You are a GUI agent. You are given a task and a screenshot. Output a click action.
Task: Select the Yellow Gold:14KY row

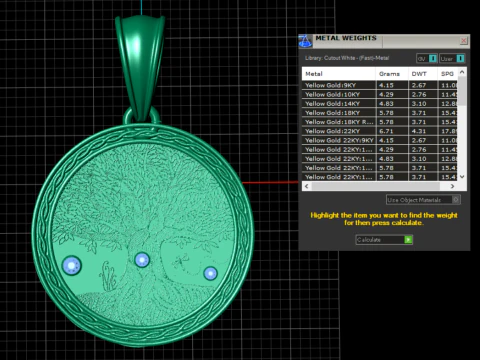[380, 104]
